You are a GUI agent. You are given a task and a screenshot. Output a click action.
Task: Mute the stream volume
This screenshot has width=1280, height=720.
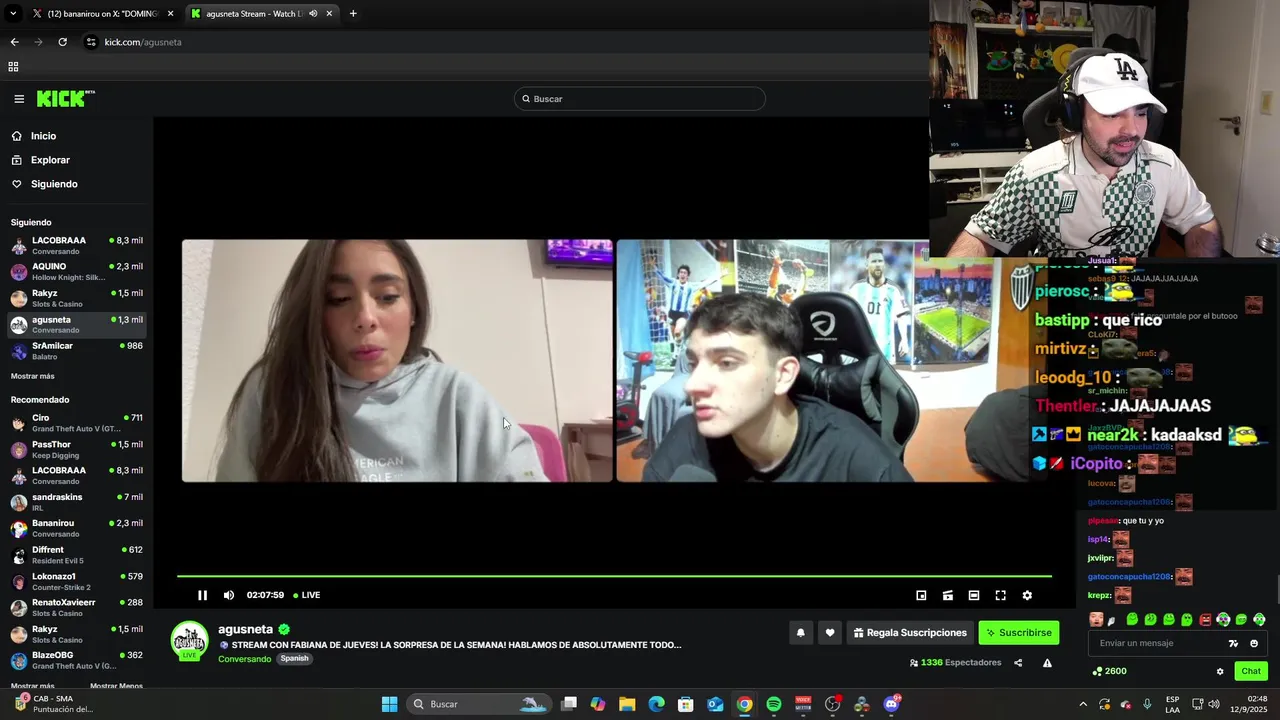229,595
